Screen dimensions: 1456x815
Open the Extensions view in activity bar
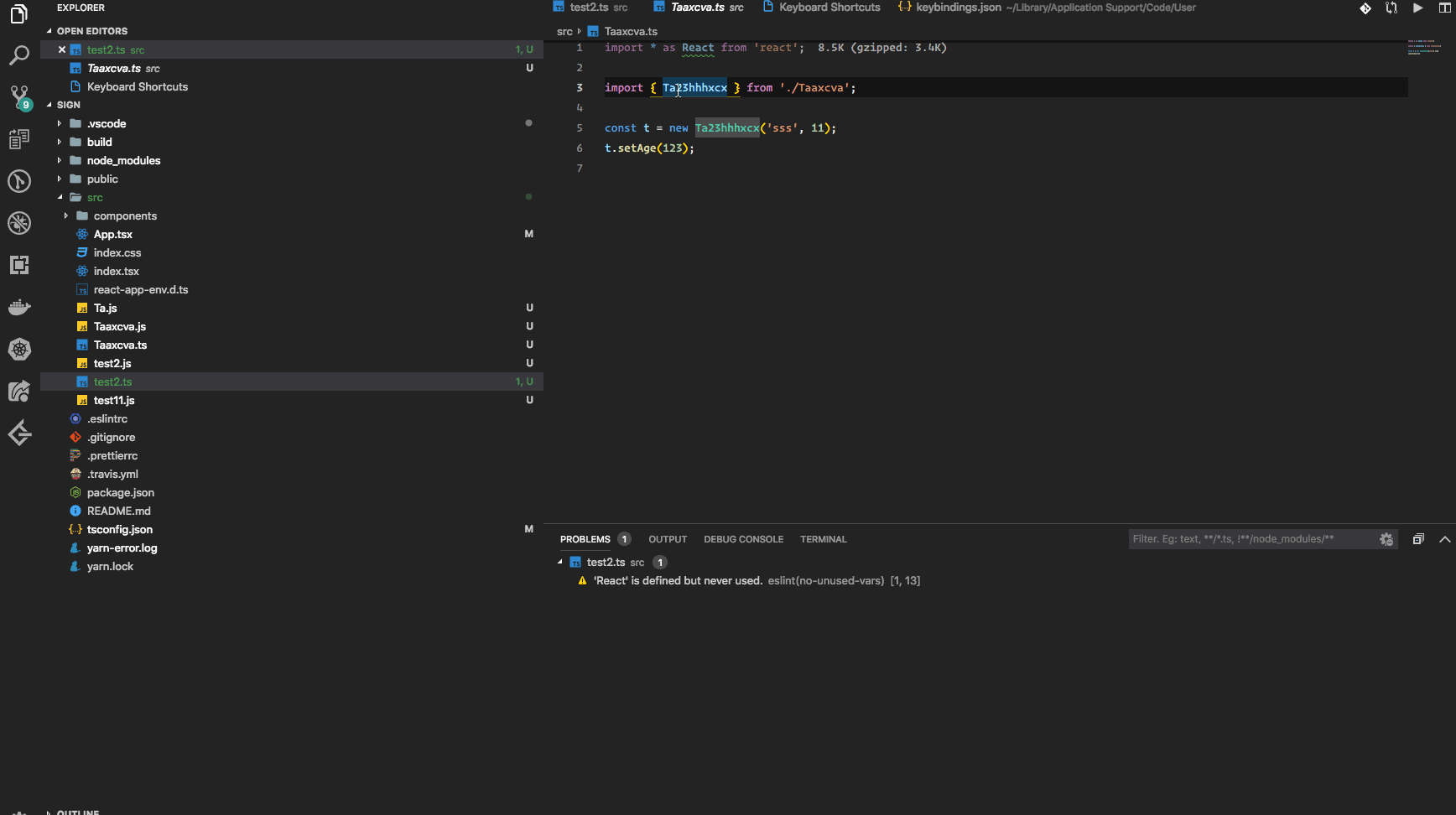(x=18, y=265)
